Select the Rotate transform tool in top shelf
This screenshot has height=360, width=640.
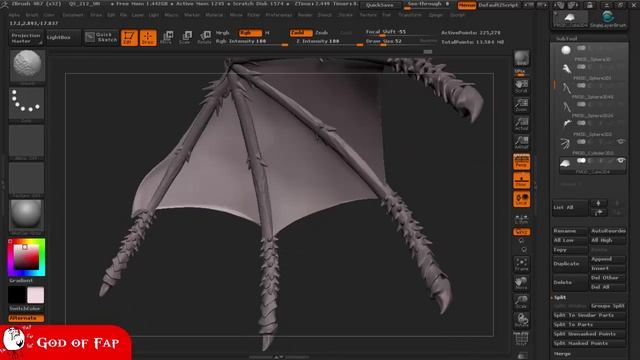(204, 37)
